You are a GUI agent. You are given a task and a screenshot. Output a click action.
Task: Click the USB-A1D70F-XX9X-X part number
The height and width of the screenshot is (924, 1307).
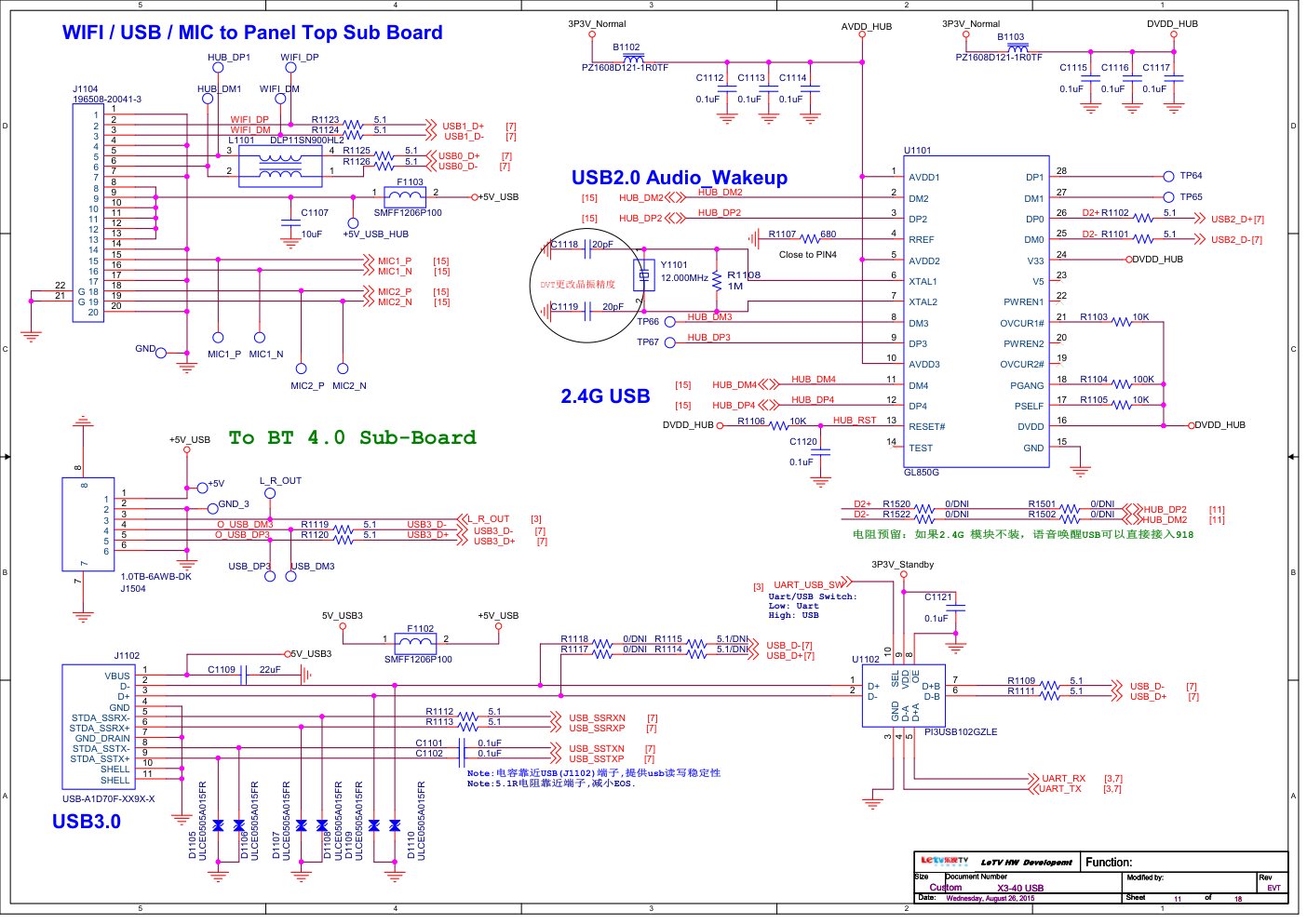[109, 799]
